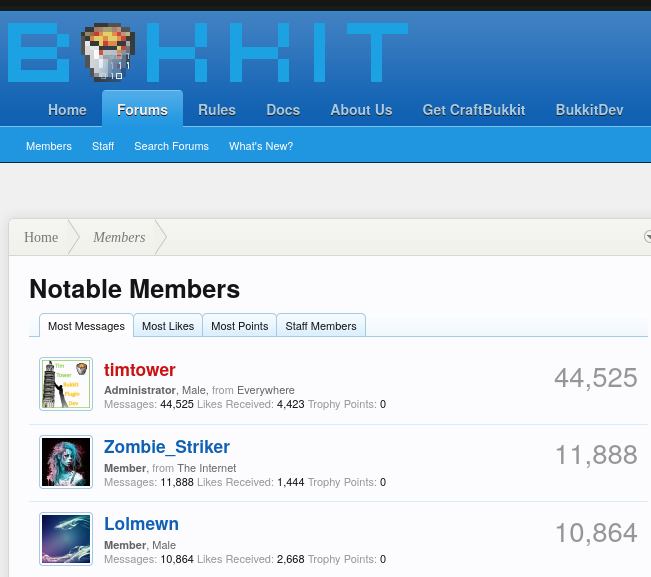
Task: Click Members in the breadcrumb
Action: (x=119, y=237)
